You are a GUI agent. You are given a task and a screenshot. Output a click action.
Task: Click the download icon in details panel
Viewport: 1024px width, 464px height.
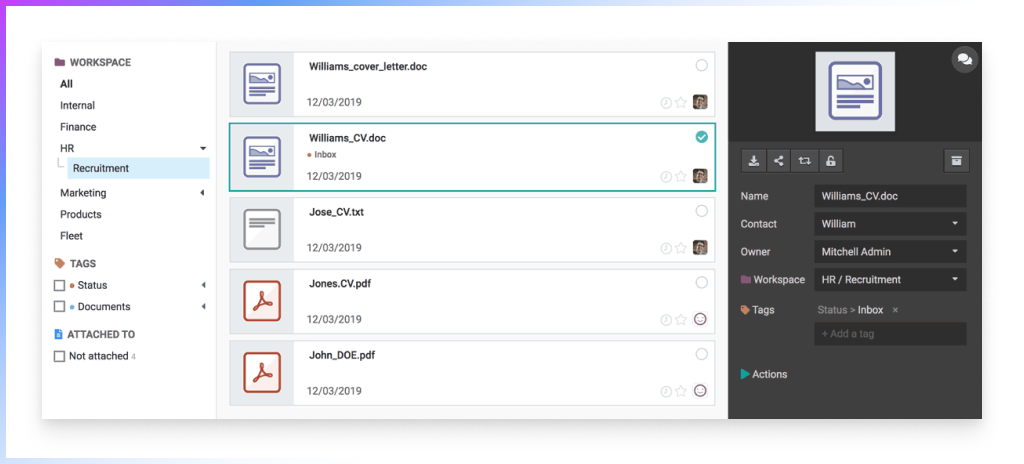click(754, 161)
